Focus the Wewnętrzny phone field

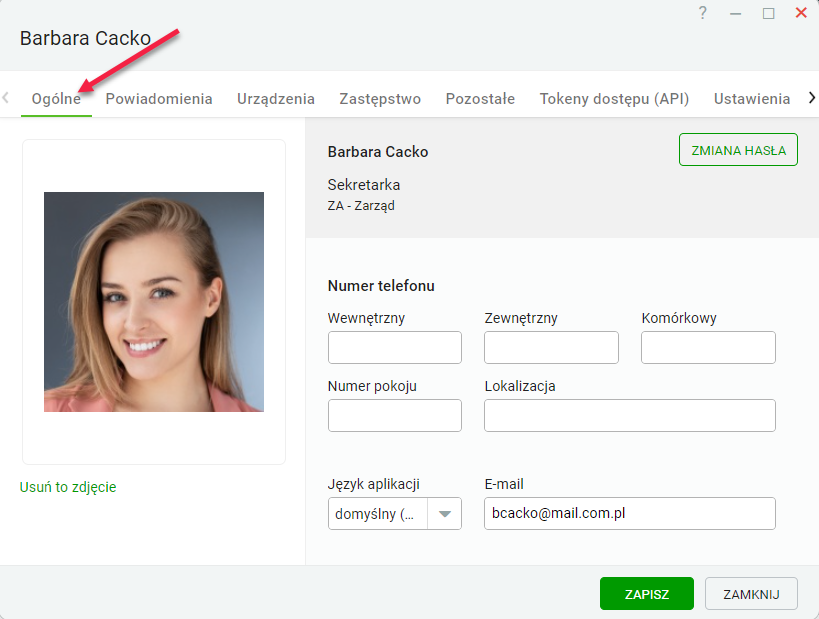pos(394,347)
